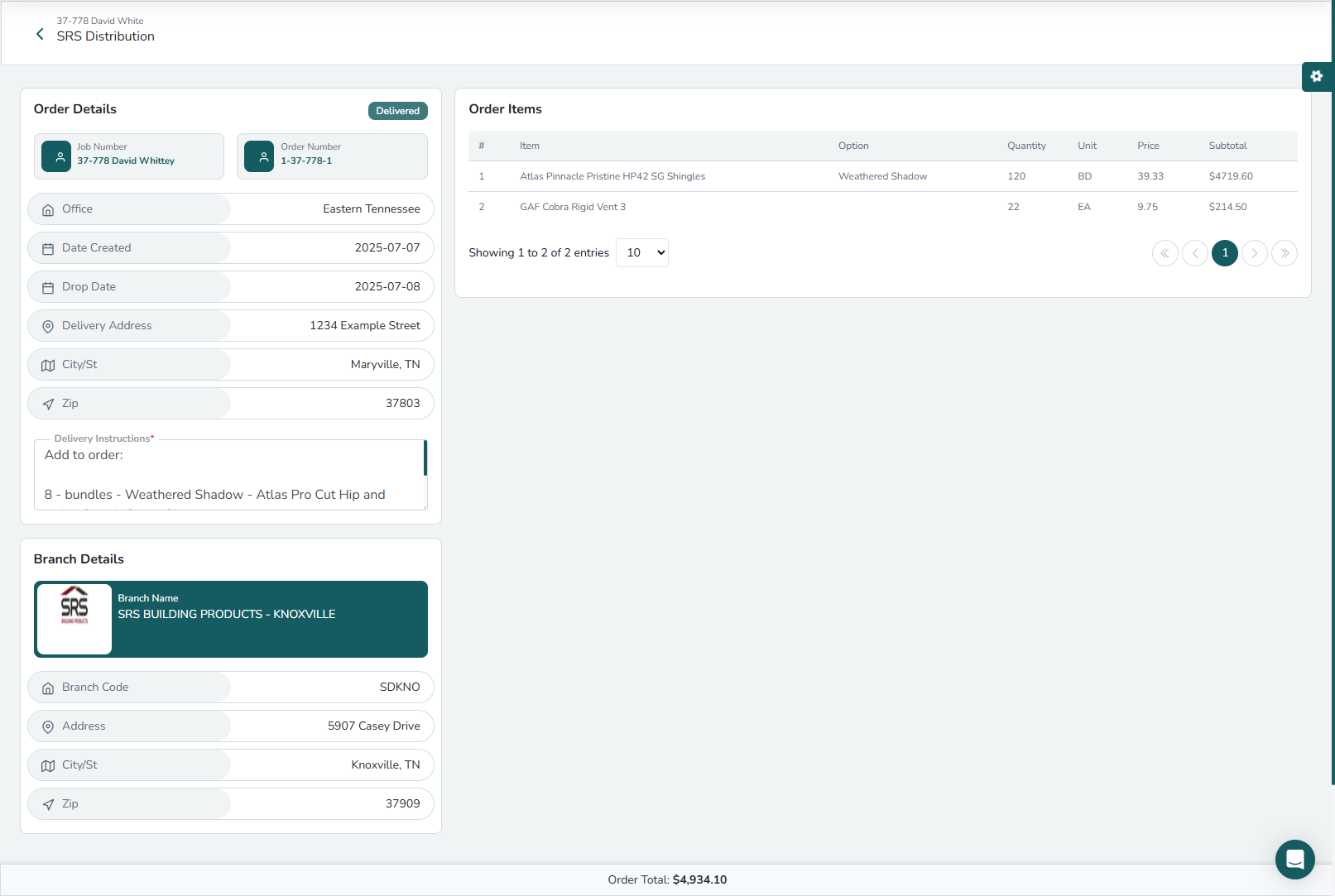
Task: Open the settings gear panel
Action: [1316, 77]
